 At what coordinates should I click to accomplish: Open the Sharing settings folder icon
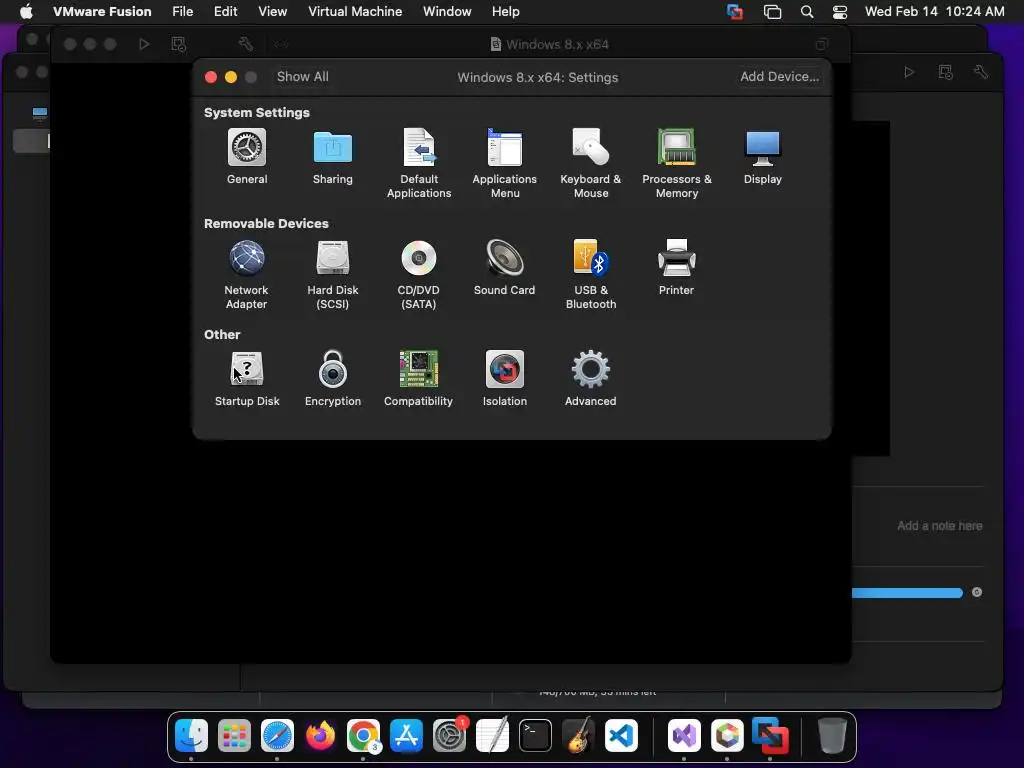click(332, 148)
